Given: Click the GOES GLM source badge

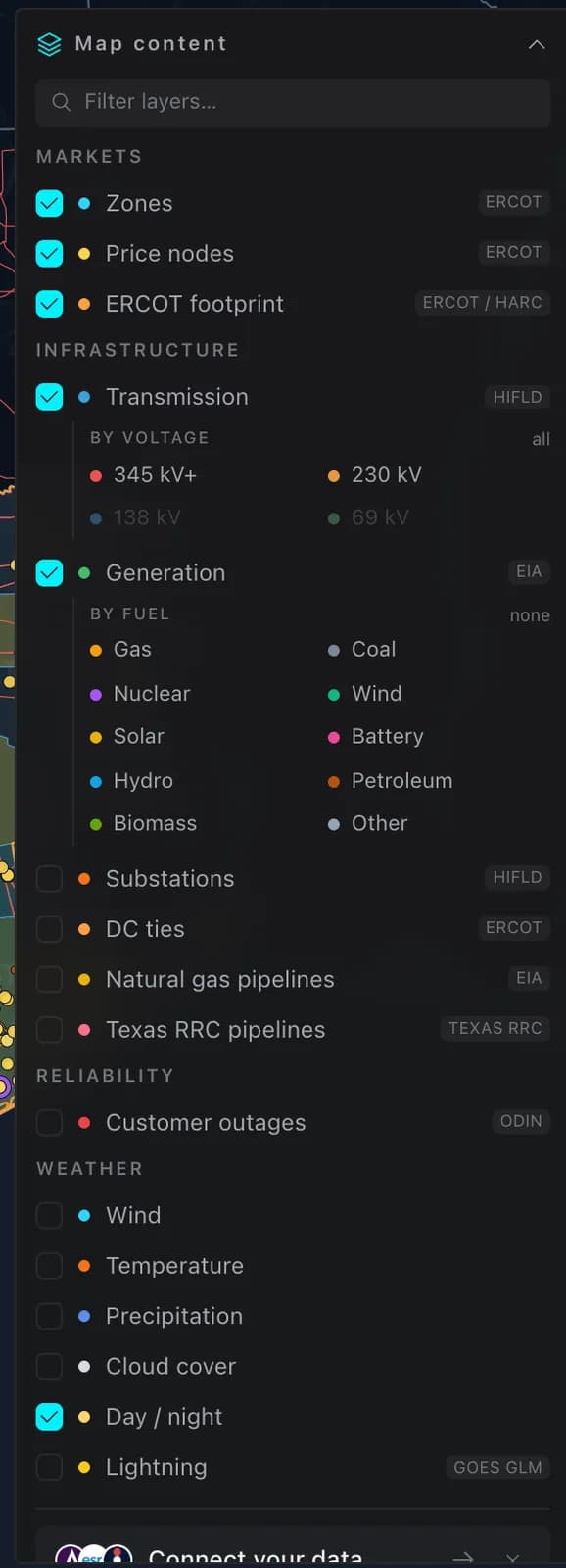Looking at the screenshot, I should click(x=498, y=1467).
